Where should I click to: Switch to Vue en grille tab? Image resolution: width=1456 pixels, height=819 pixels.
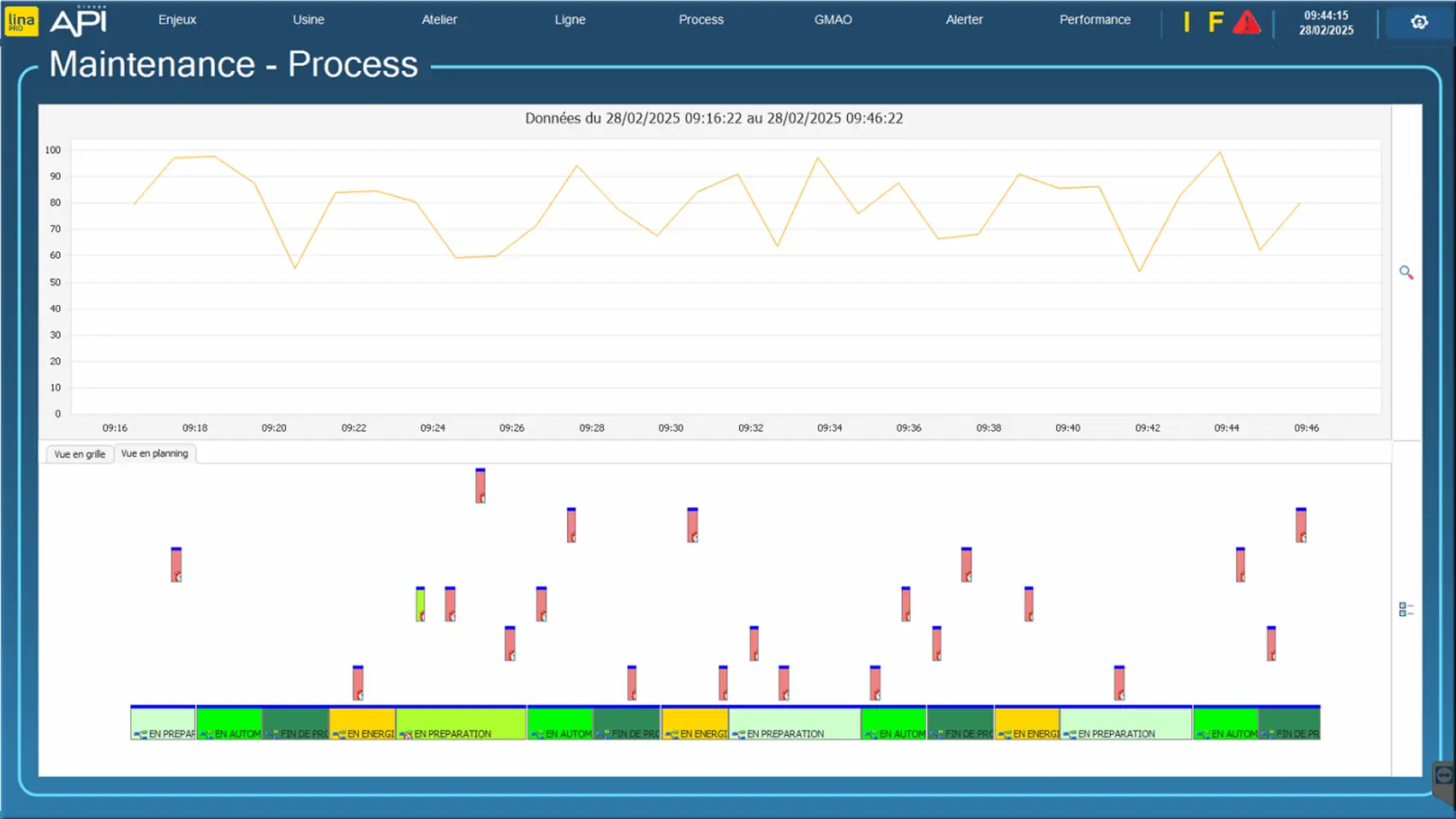point(80,454)
